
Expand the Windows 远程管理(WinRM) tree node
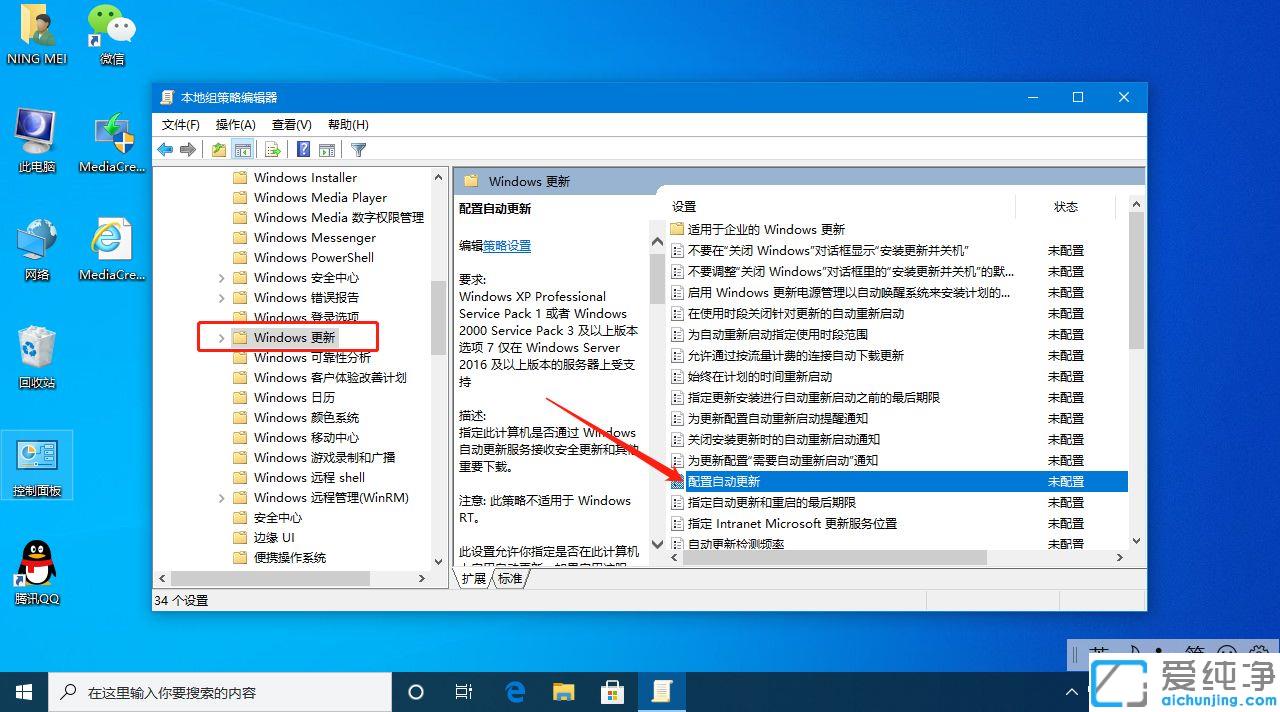click(x=222, y=497)
